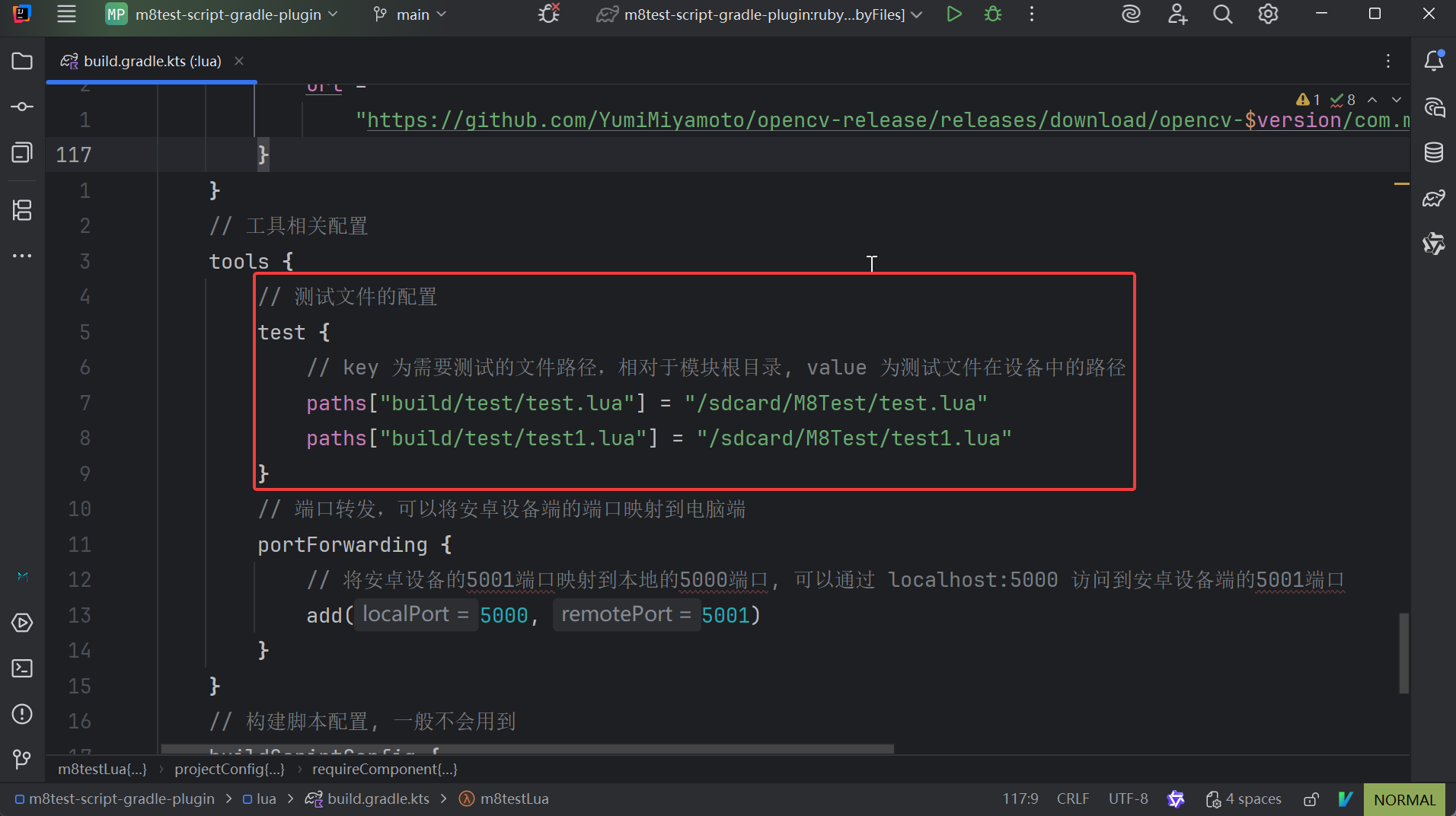Open the main hamburger menu
The image size is (1456, 816).
point(67,14)
